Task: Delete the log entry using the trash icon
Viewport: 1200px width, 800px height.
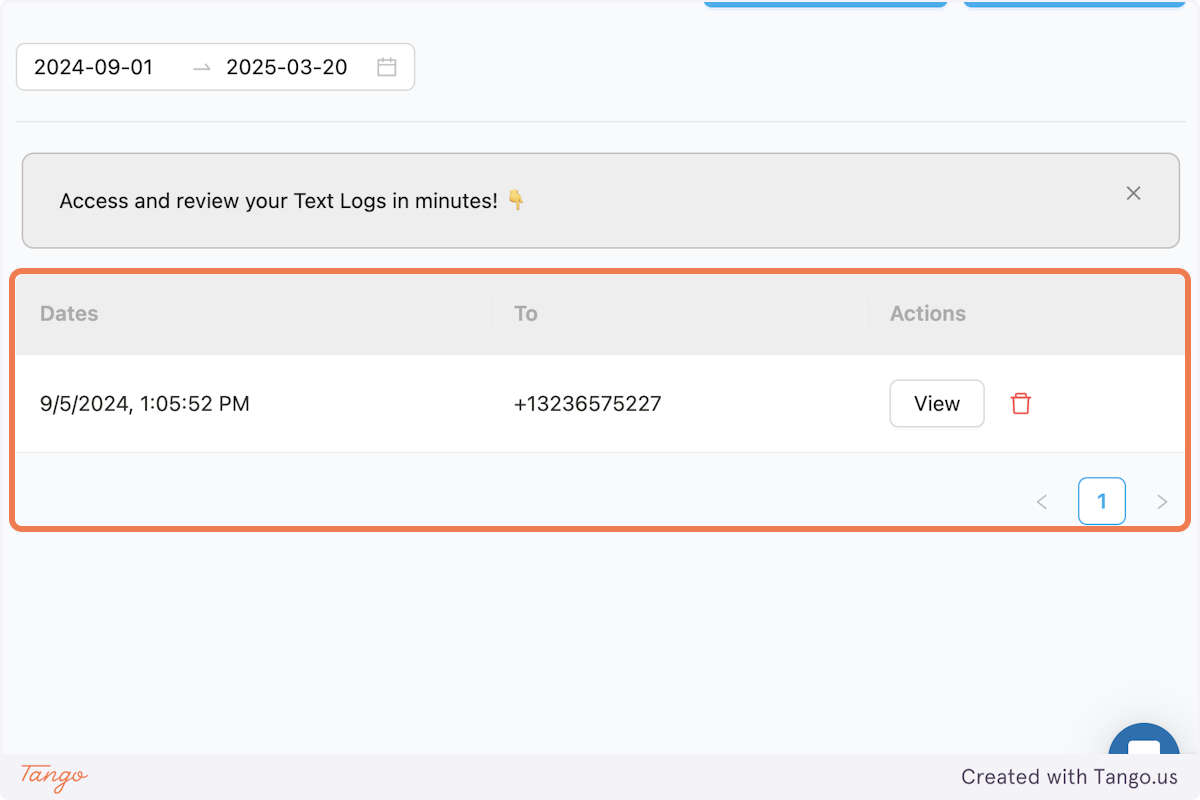Action: [x=1021, y=403]
